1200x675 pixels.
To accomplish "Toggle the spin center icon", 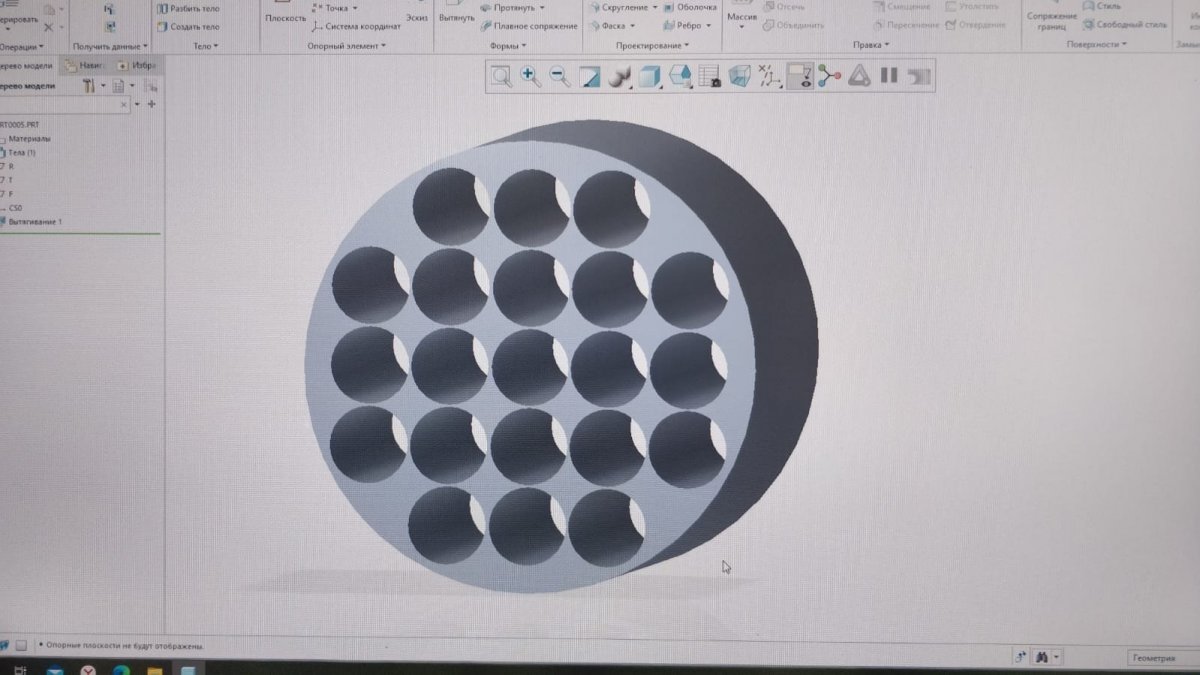I will click(x=829, y=76).
